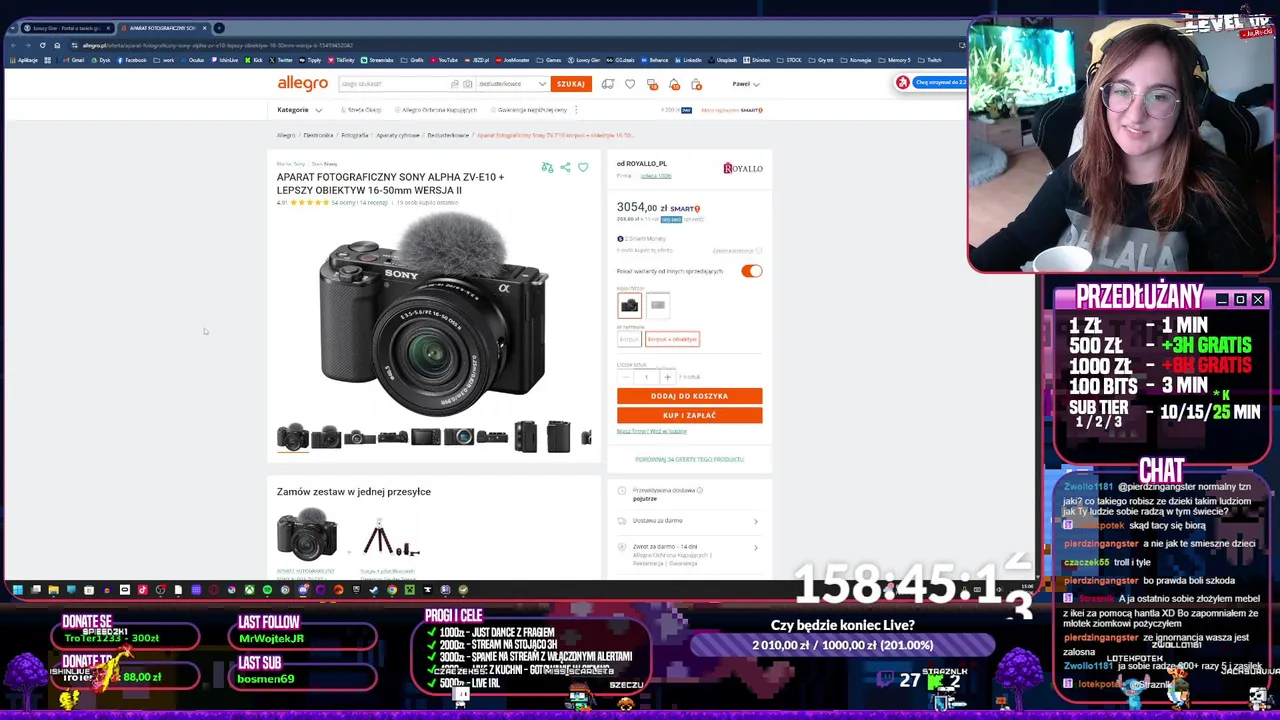This screenshot has width=1280, height=720.
Task: Click the compare scales icon beside title
Action: coord(547,167)
